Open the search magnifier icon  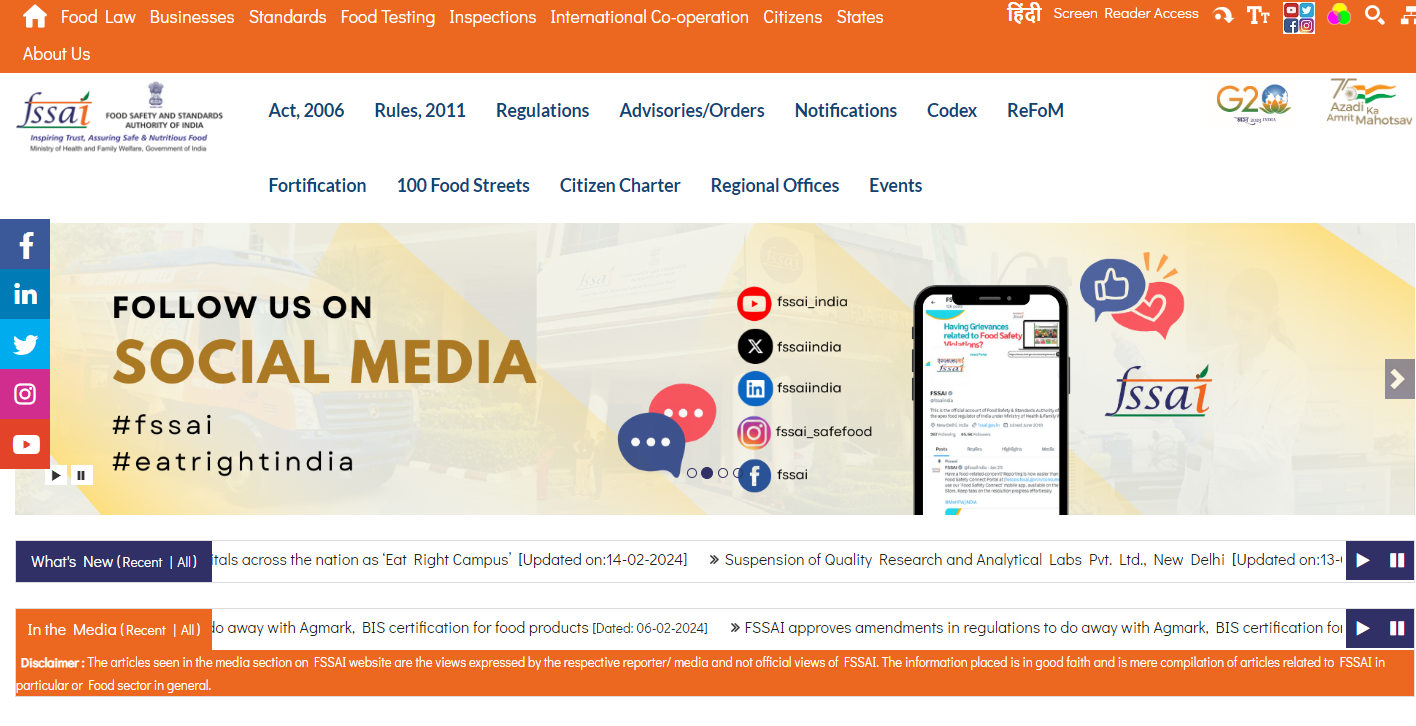[x=1374, y=15]
